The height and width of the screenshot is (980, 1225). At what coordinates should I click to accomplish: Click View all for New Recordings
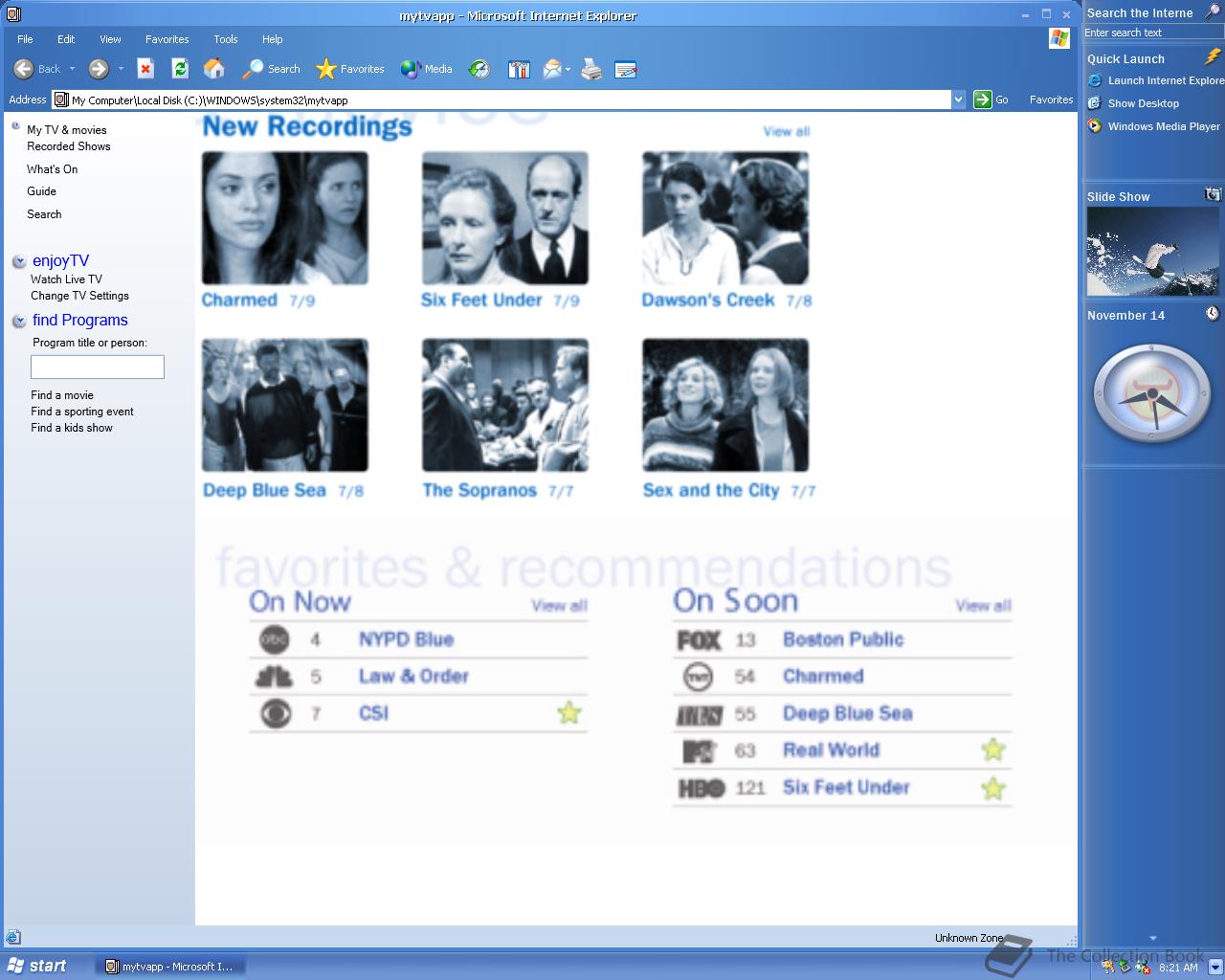787,131
